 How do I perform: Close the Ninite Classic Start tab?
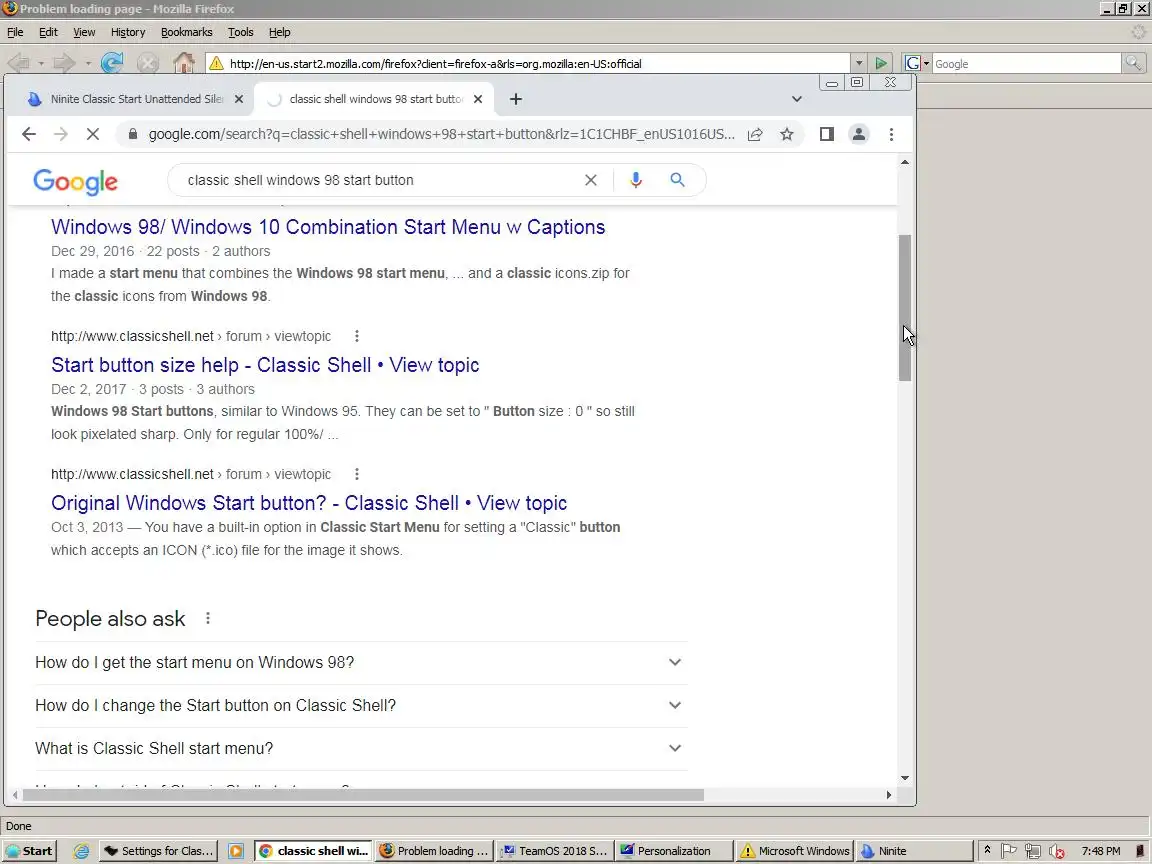click(239, 99)
